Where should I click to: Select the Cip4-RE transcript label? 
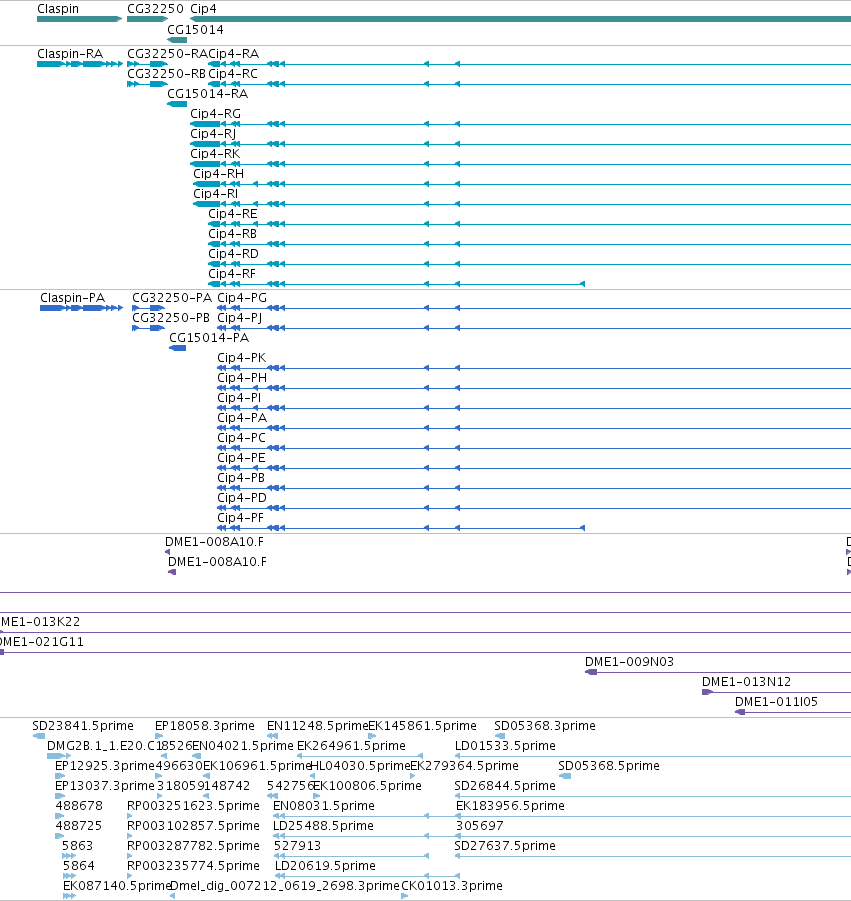[x=233, y=214]
